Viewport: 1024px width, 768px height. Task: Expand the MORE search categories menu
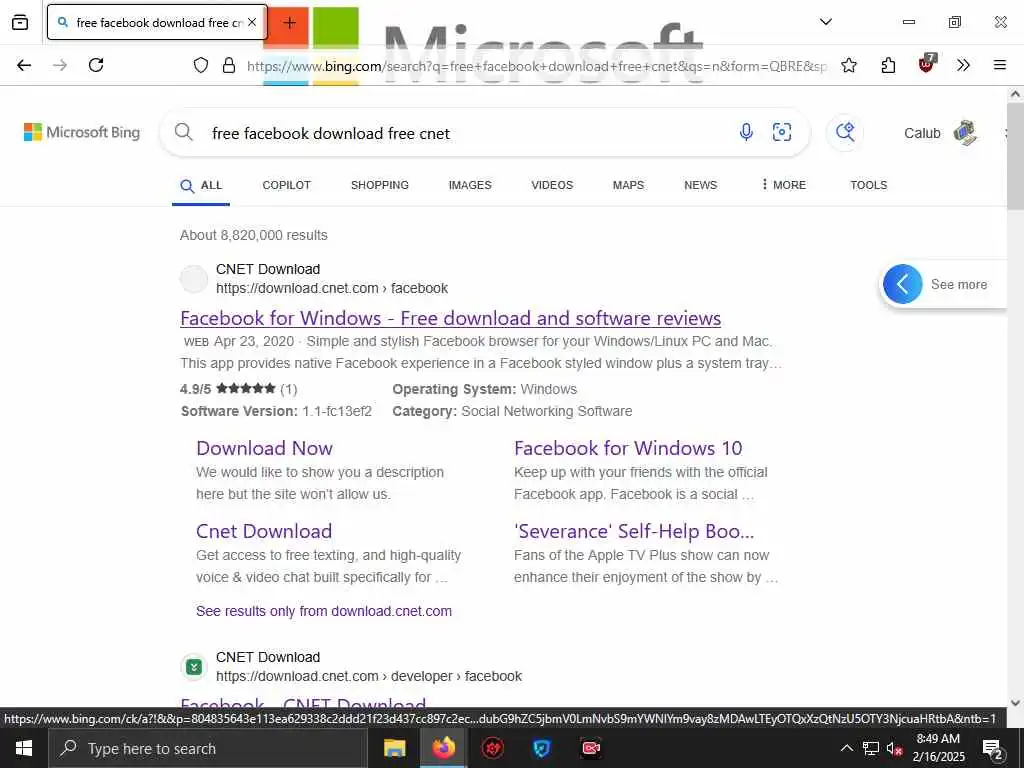coord(784,185)
